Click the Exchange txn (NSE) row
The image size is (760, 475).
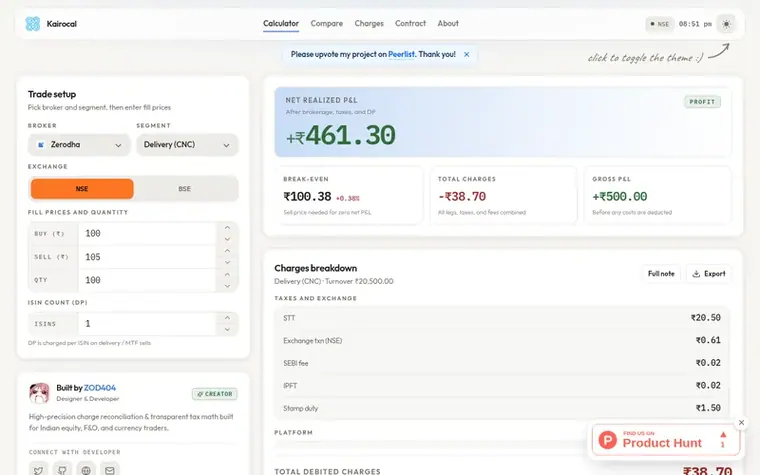pos(502,340)
